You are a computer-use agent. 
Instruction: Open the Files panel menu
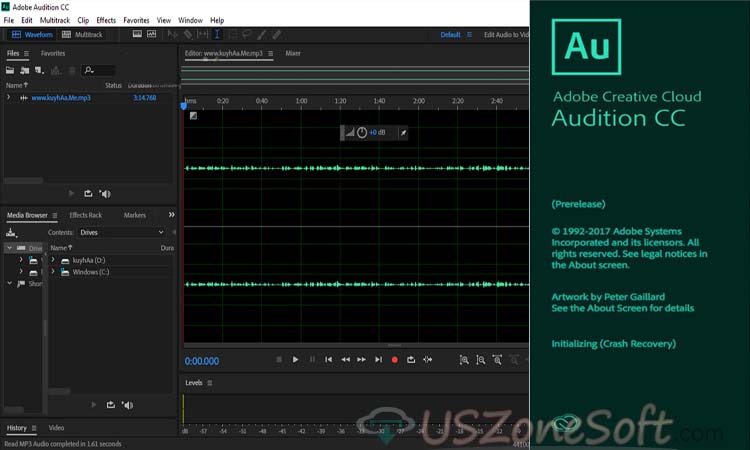[26, 54]
